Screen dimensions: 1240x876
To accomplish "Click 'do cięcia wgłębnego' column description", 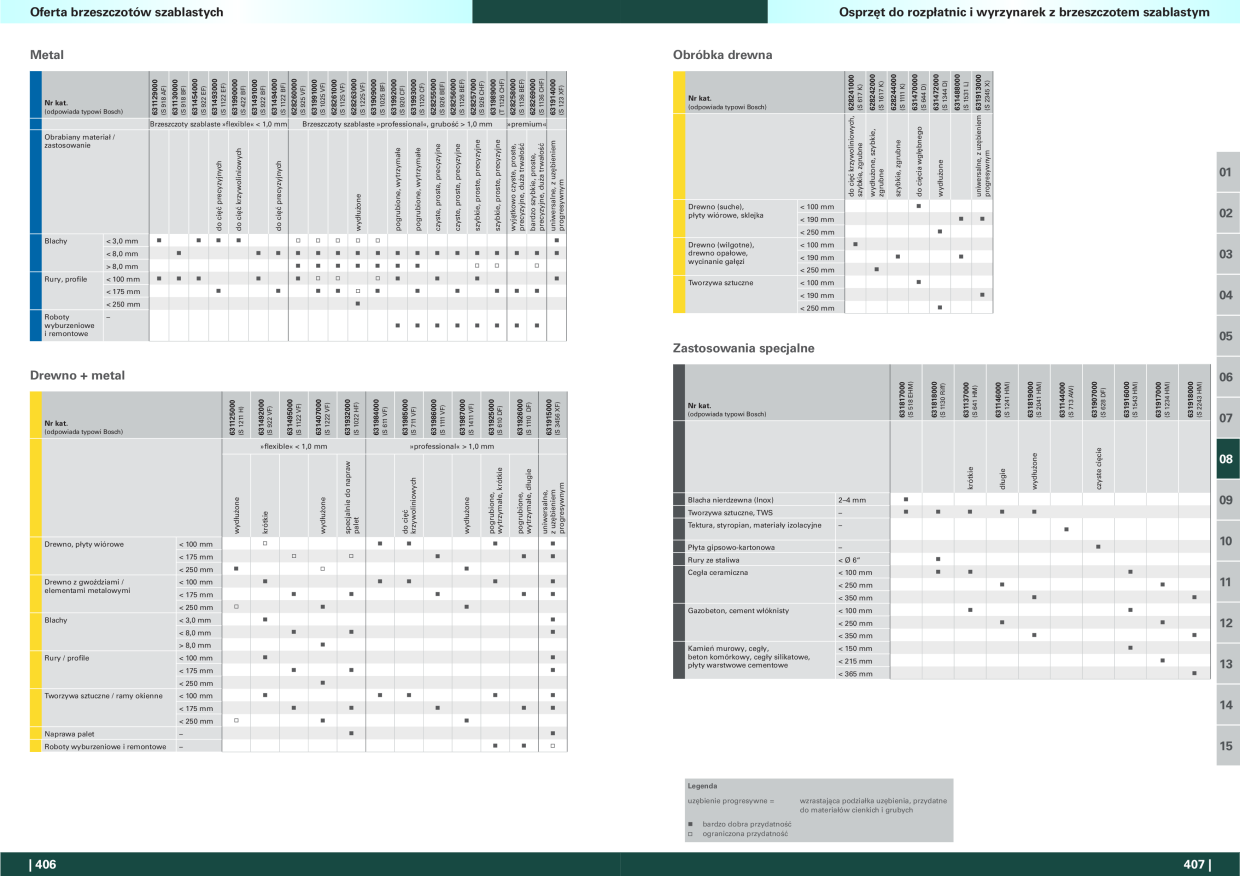I will (x=919, y=160).
